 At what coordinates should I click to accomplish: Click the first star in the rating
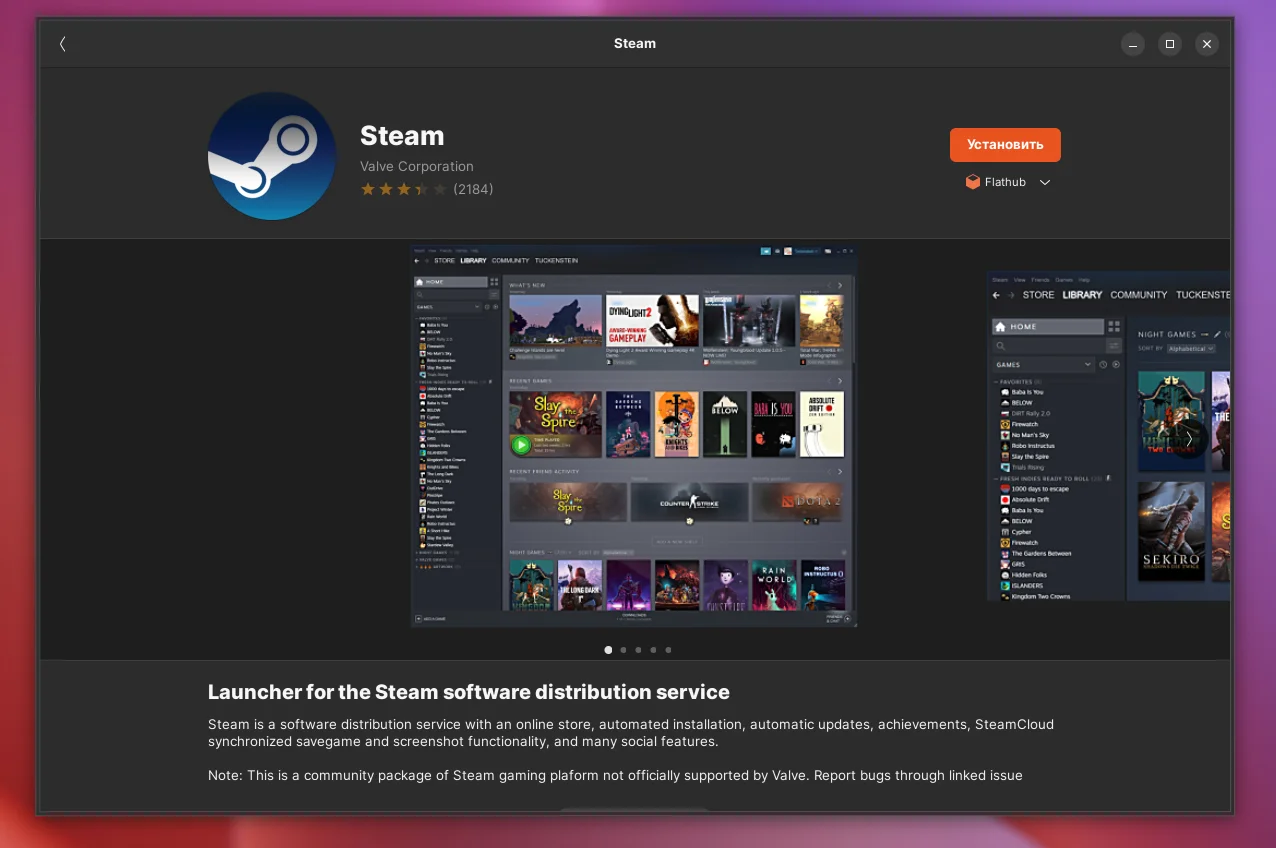point(366,188)
